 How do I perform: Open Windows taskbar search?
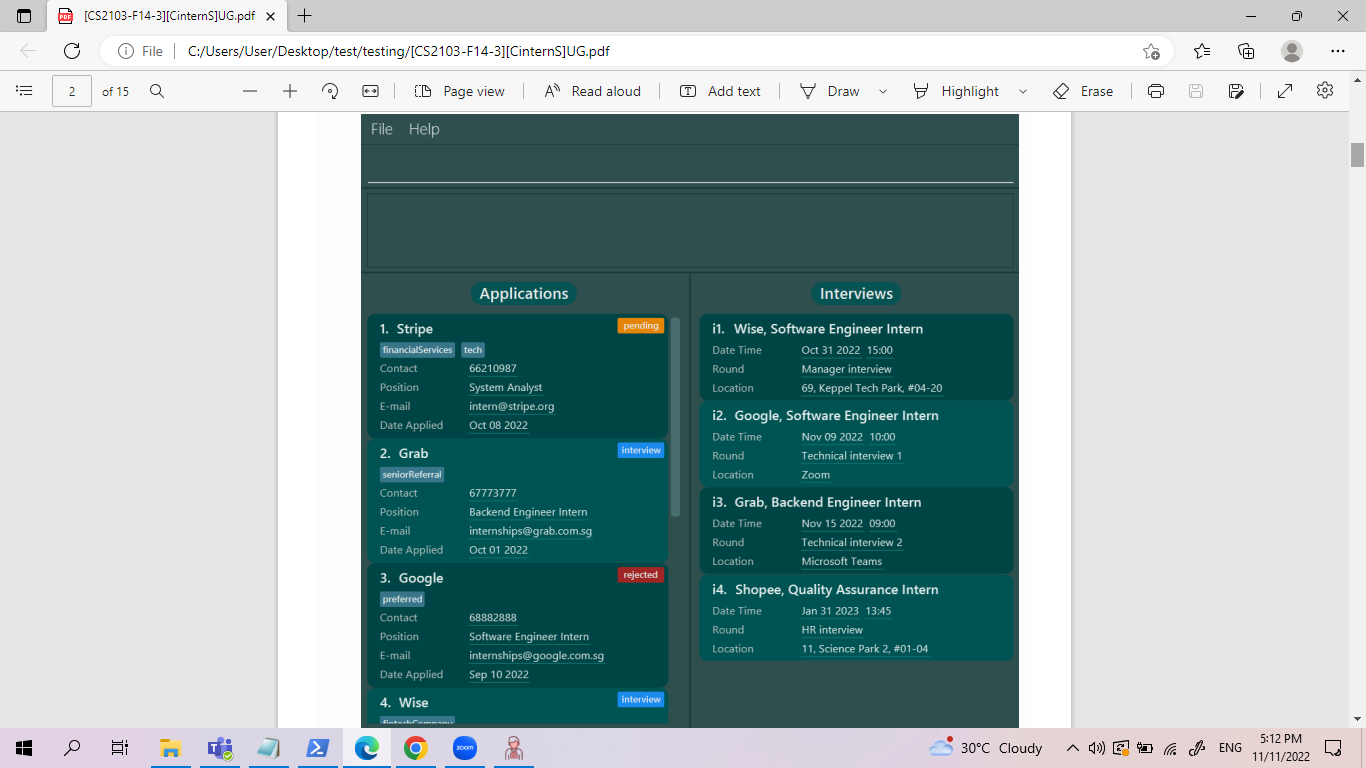click(x=72, y=748)
